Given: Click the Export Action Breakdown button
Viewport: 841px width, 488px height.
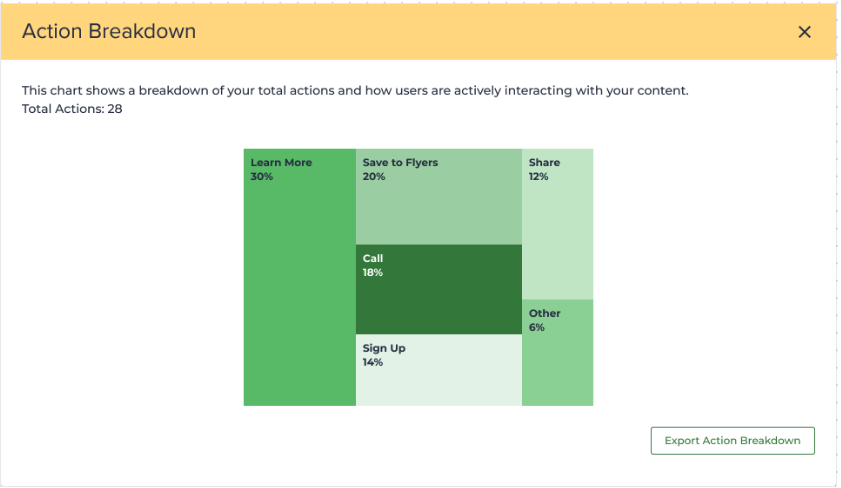Looking at the screenshot, I should (732, 441).
